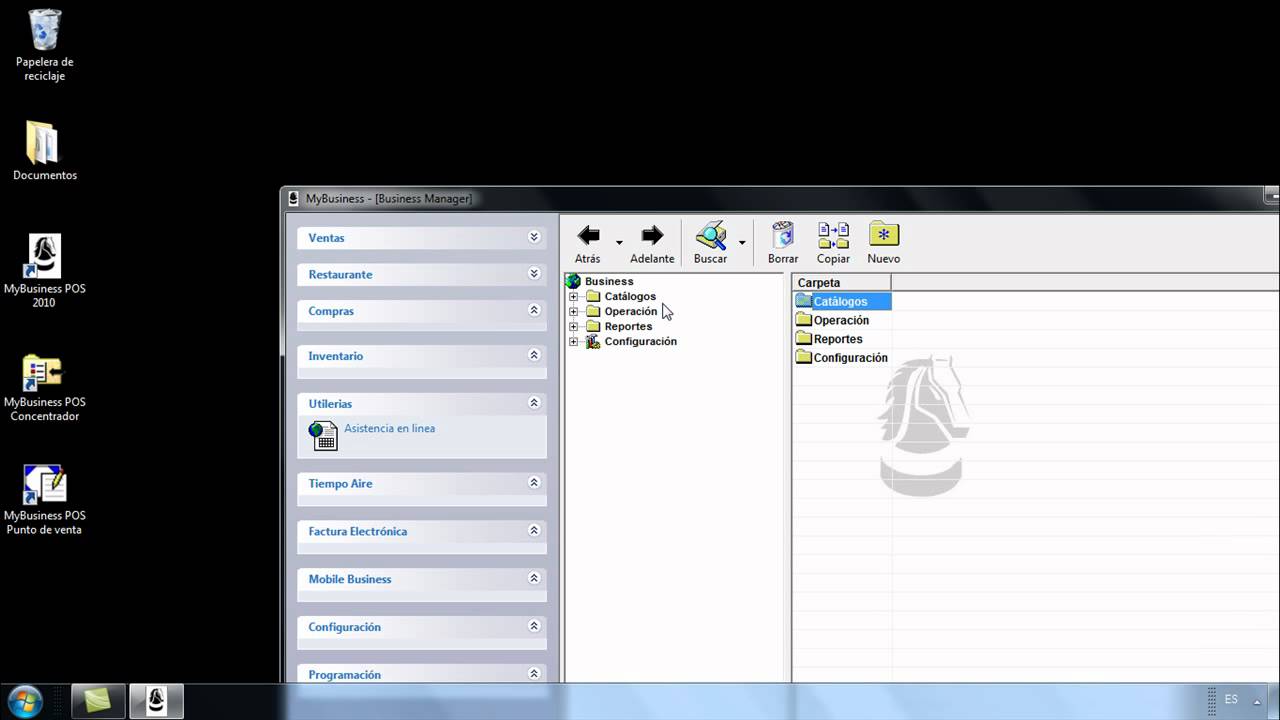Click the Tiempo Aire panel title
The image size is (1280, 720).
click(340, 483)
